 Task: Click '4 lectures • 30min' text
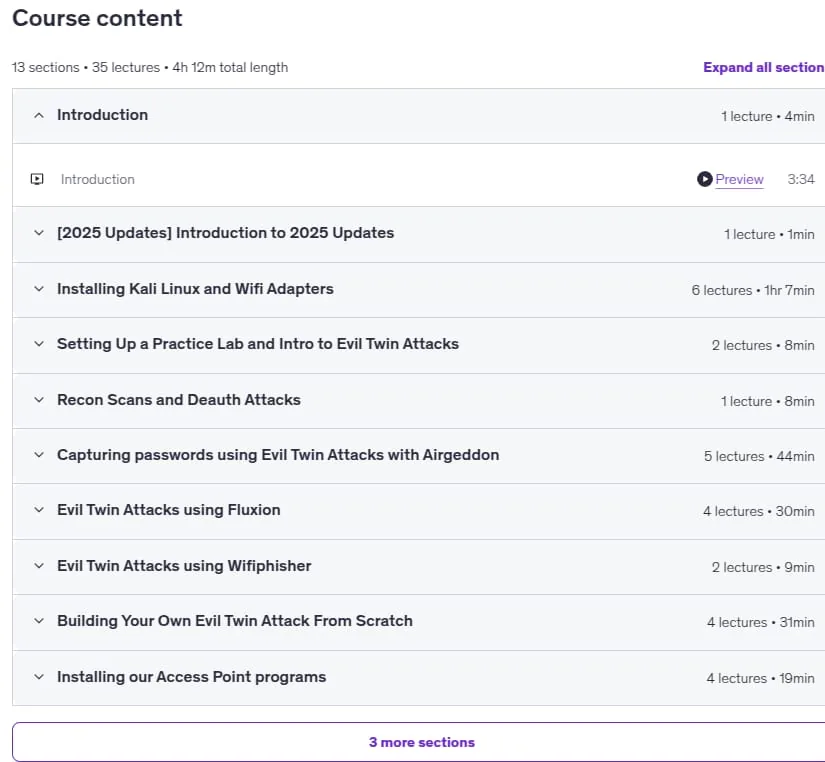tap(759, 511)
